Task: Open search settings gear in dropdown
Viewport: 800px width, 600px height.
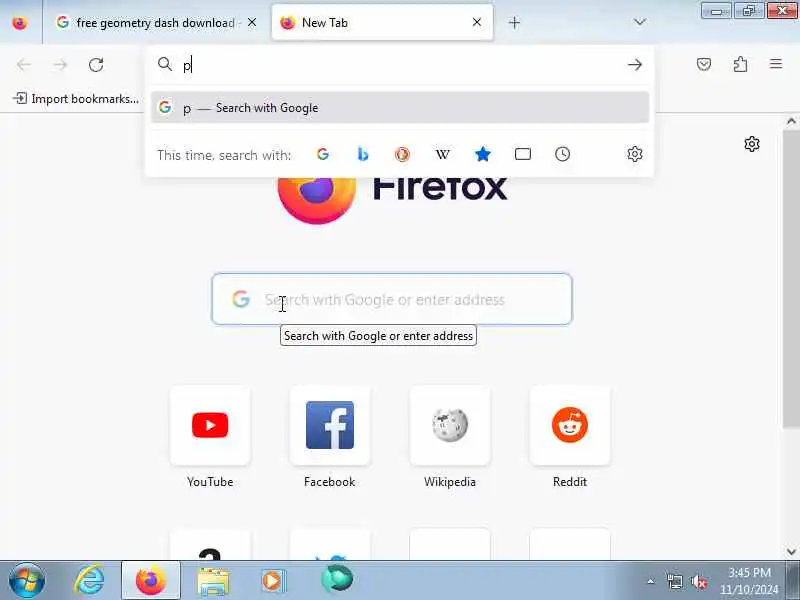Action: (x=634, y=154)
